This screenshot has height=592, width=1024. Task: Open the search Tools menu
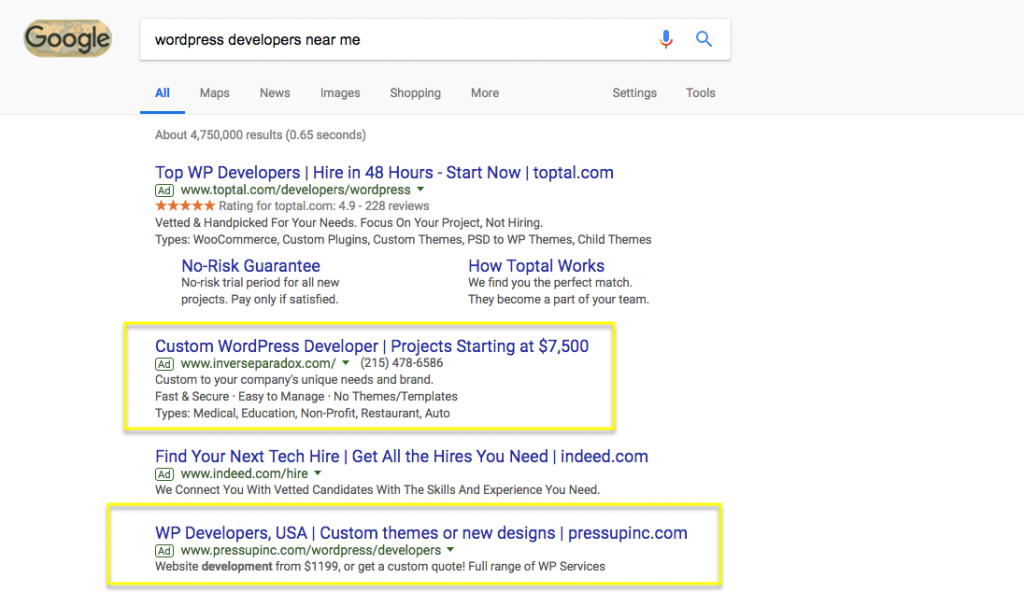point(701,93)
